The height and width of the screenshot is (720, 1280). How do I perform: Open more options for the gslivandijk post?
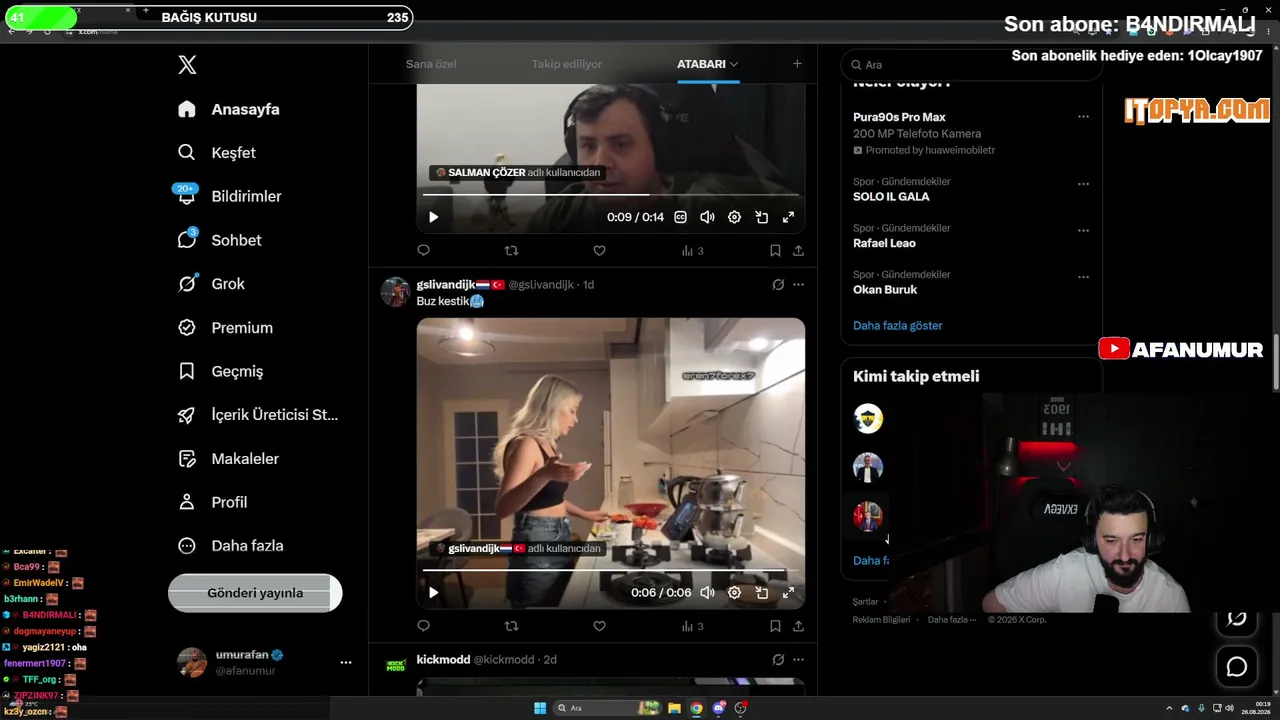(798, 285)
